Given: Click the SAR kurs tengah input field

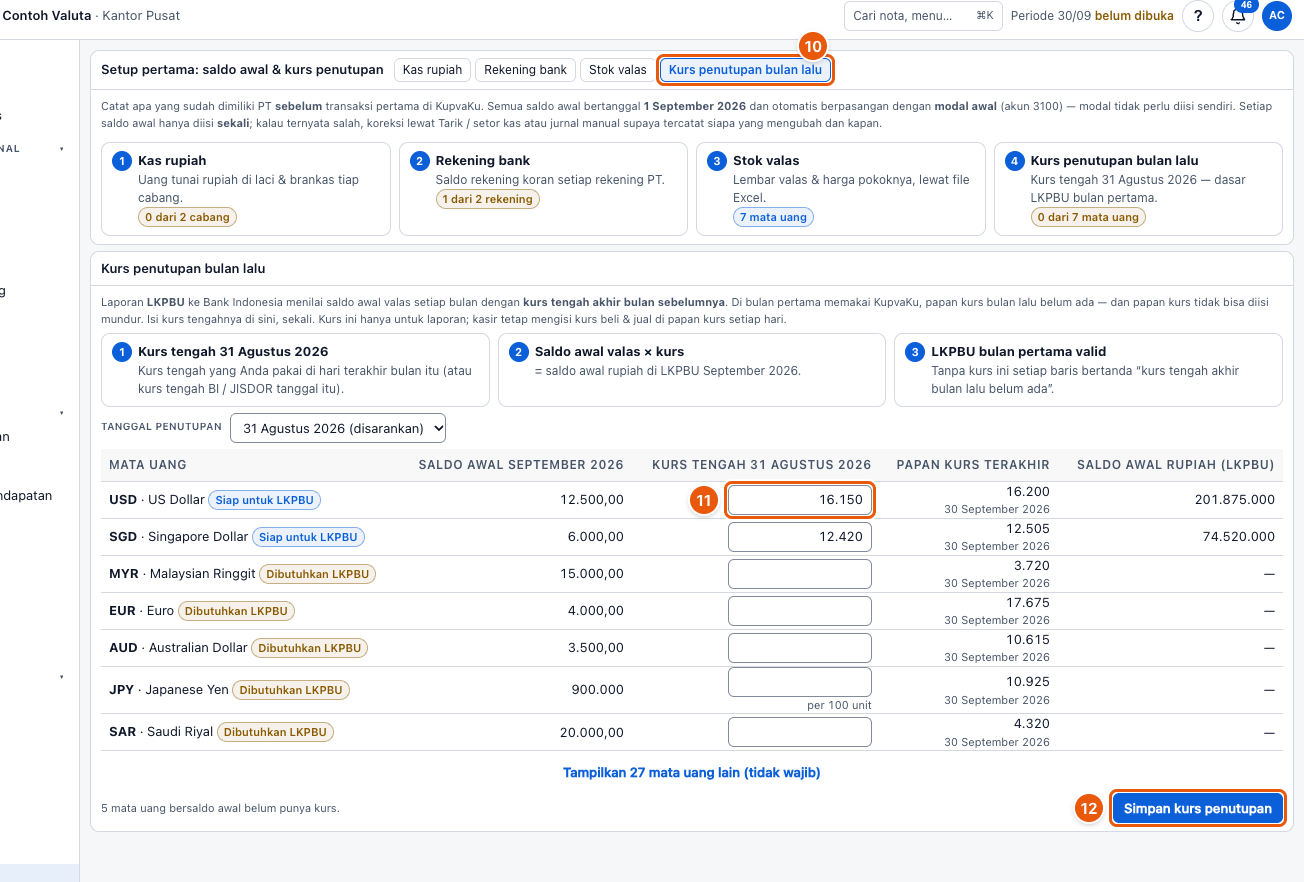Looking at the screenshot, I should tap(800, 732).
